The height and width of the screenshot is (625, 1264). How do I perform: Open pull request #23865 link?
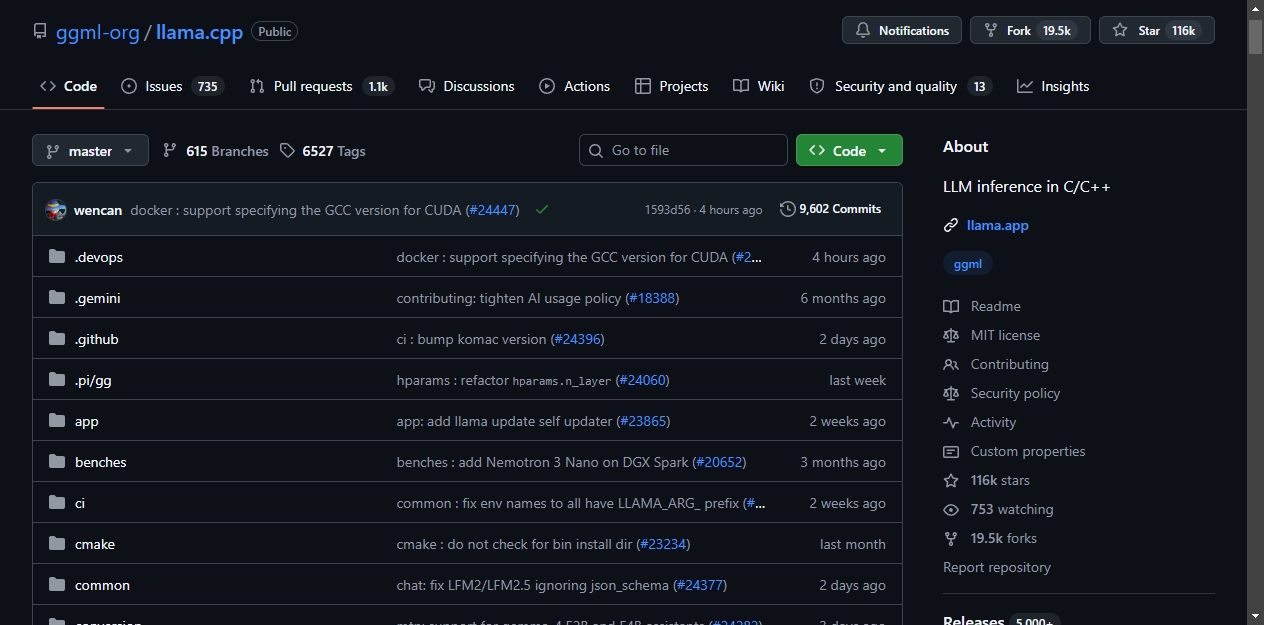[x=643, y=421]
